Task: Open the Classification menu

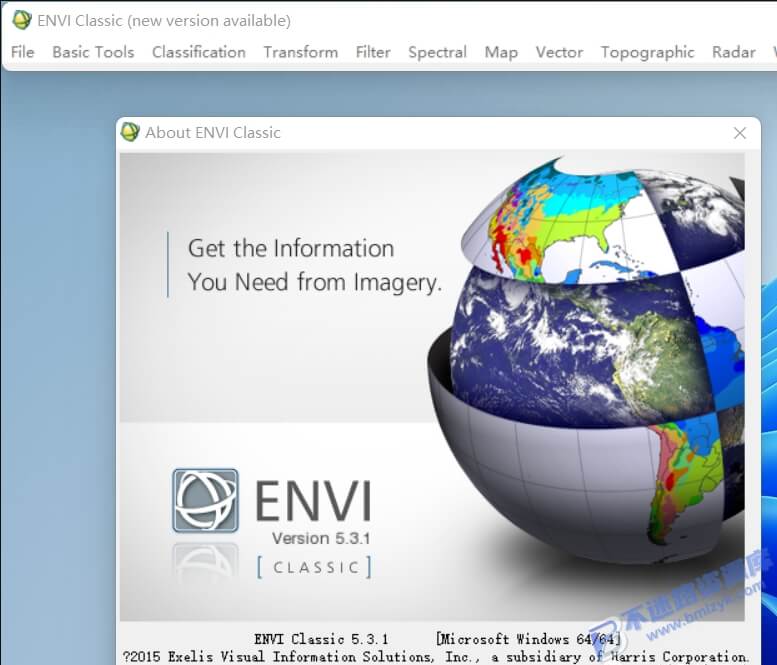Action: coord(199,52)
